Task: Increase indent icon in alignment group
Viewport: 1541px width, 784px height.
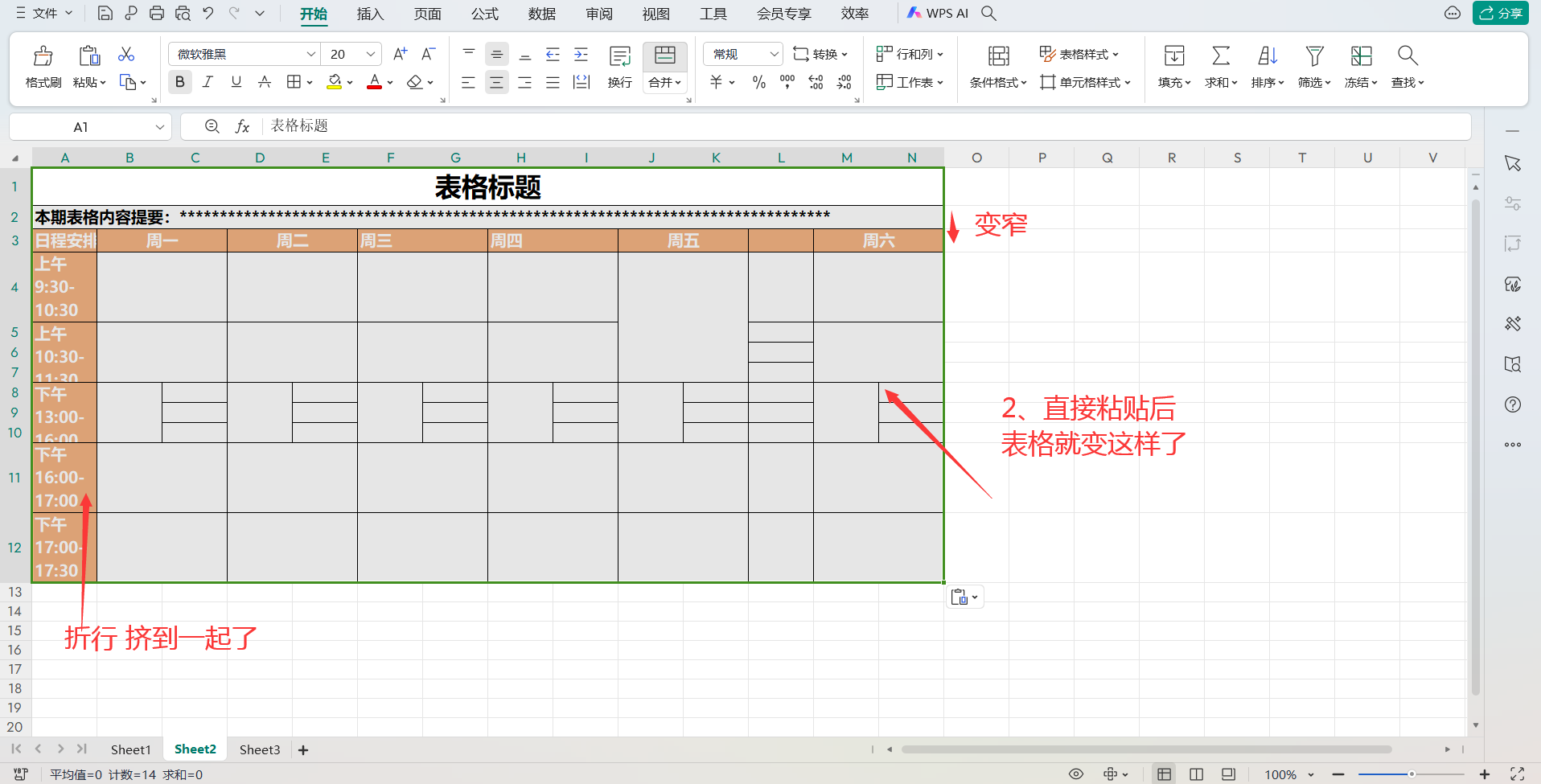Action: pos(581,54)
